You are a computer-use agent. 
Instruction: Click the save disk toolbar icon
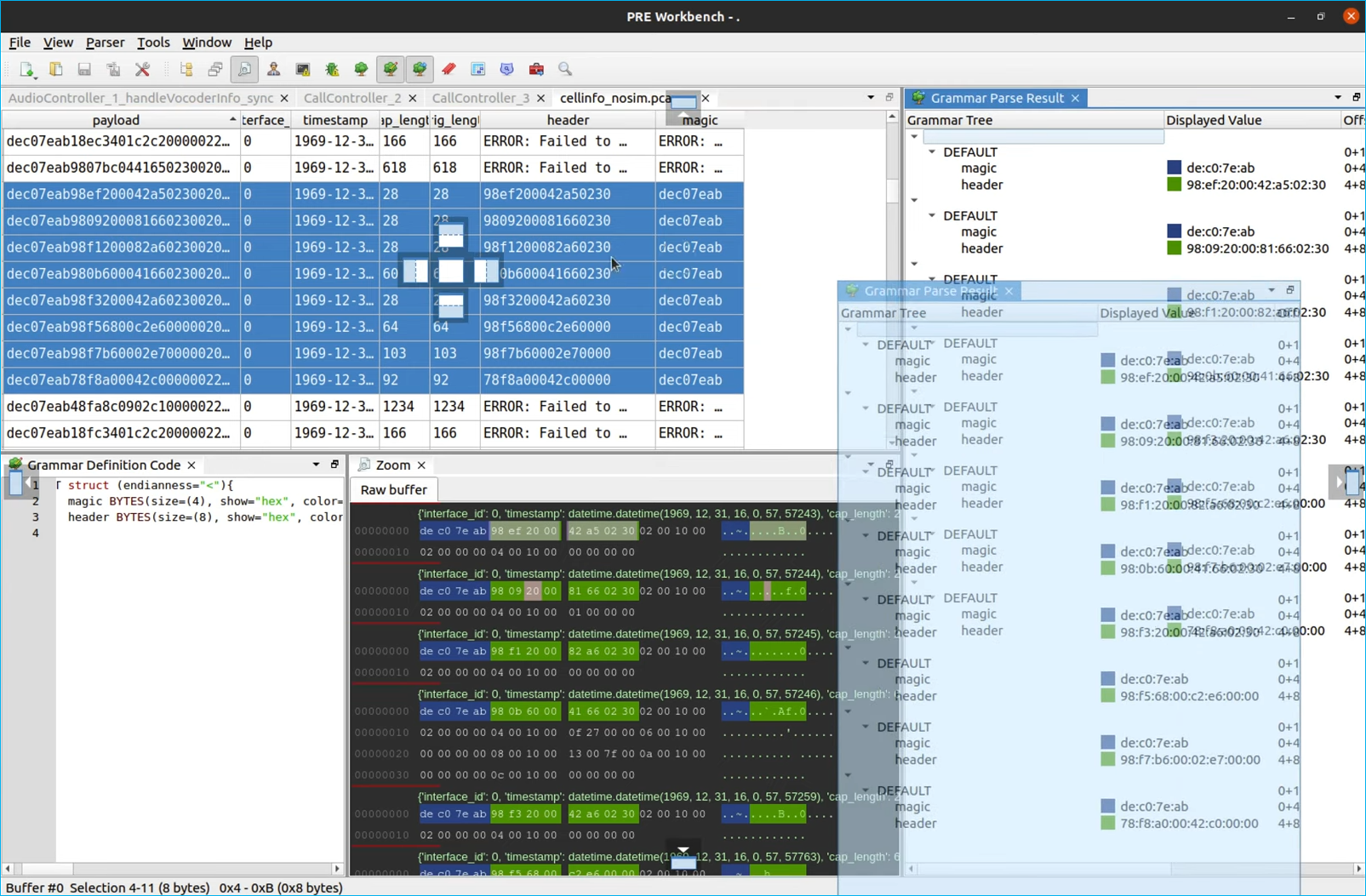(84, 70)
